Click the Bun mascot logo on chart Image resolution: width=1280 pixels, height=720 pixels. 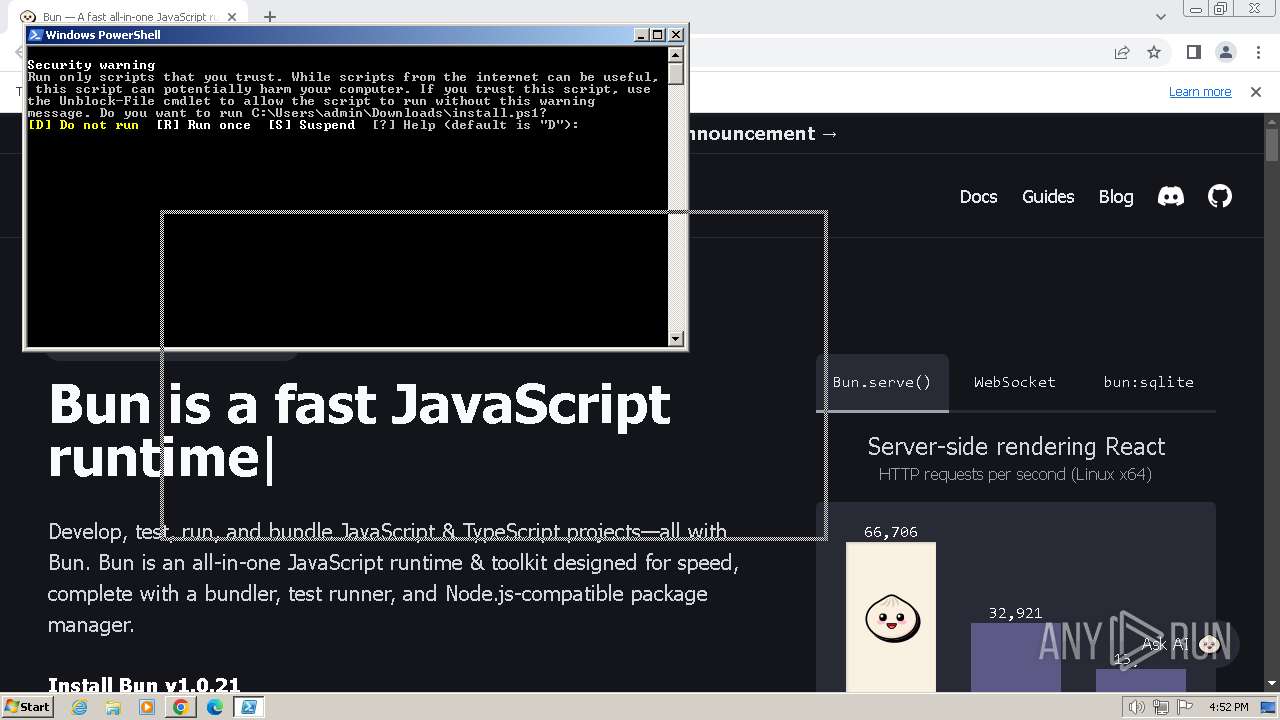tap(892, 618)
